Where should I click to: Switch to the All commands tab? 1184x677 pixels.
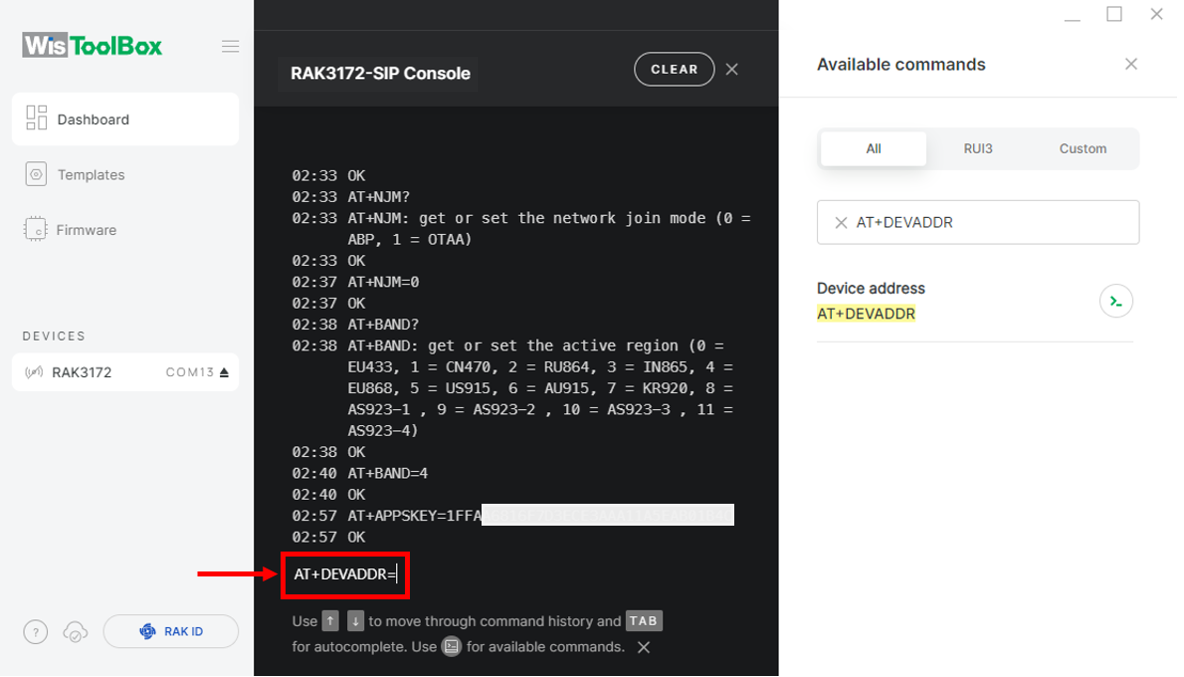tap(874, 149)
